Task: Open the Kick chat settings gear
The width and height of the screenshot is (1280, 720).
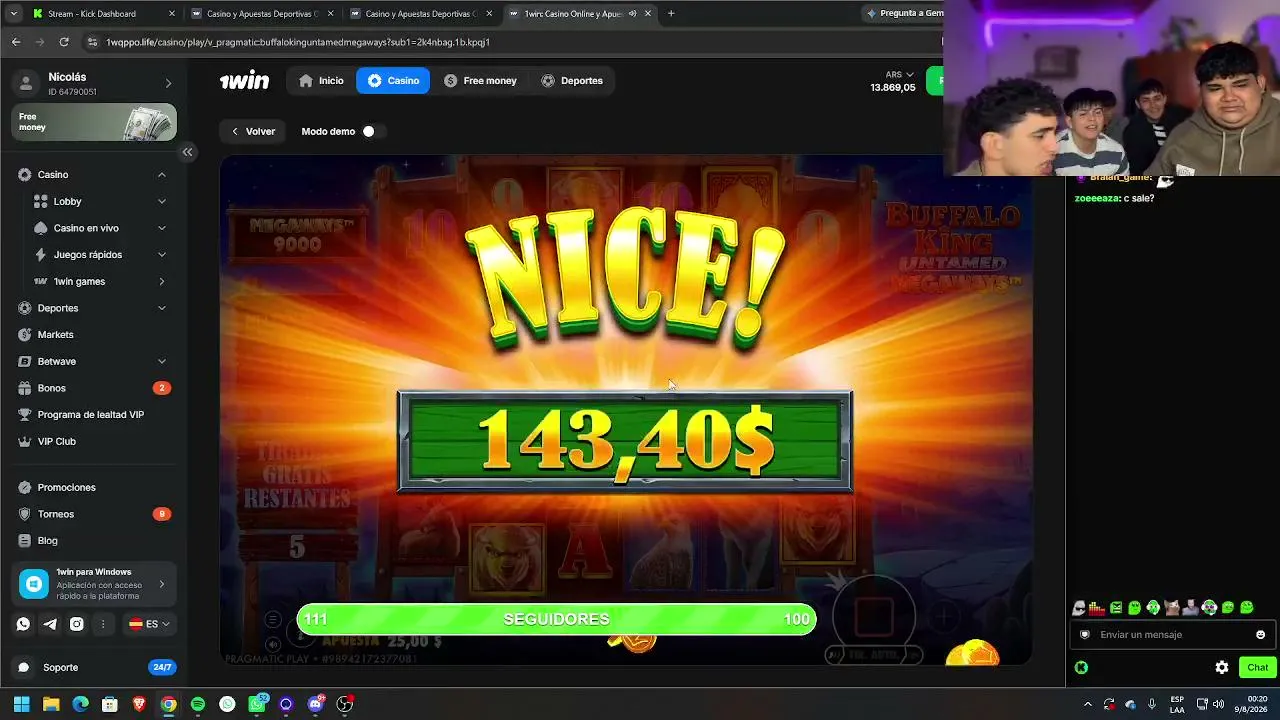Action: tap(1222, 667)
